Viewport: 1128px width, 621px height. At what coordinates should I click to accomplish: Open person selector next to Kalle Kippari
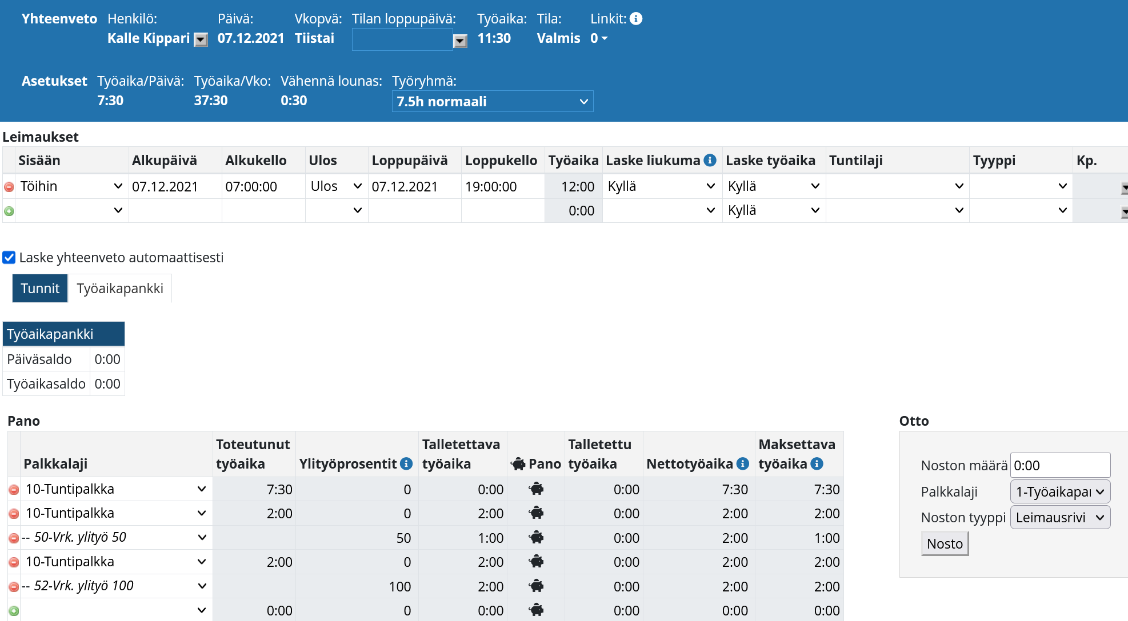click(200, 40)
